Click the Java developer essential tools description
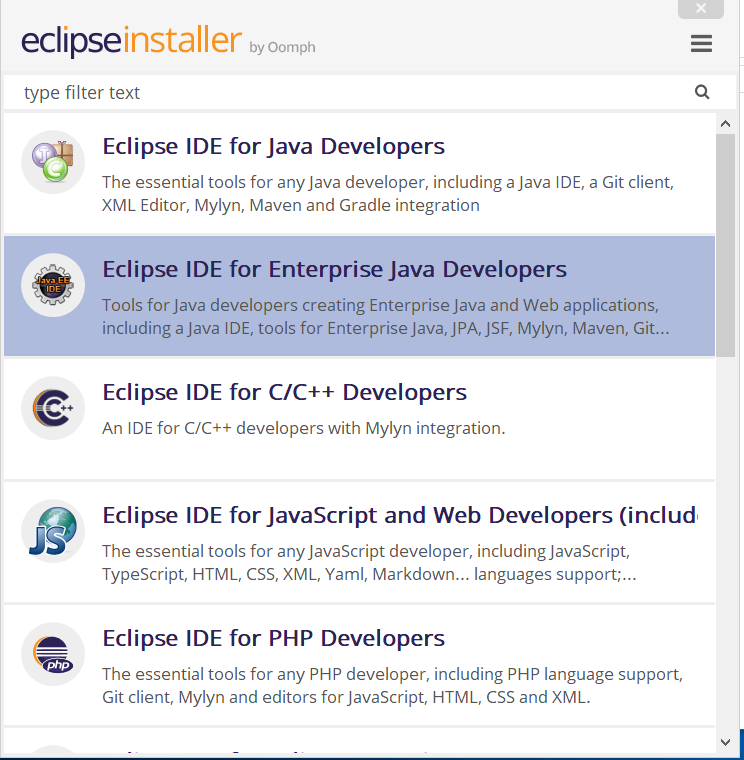 [388, 194]
